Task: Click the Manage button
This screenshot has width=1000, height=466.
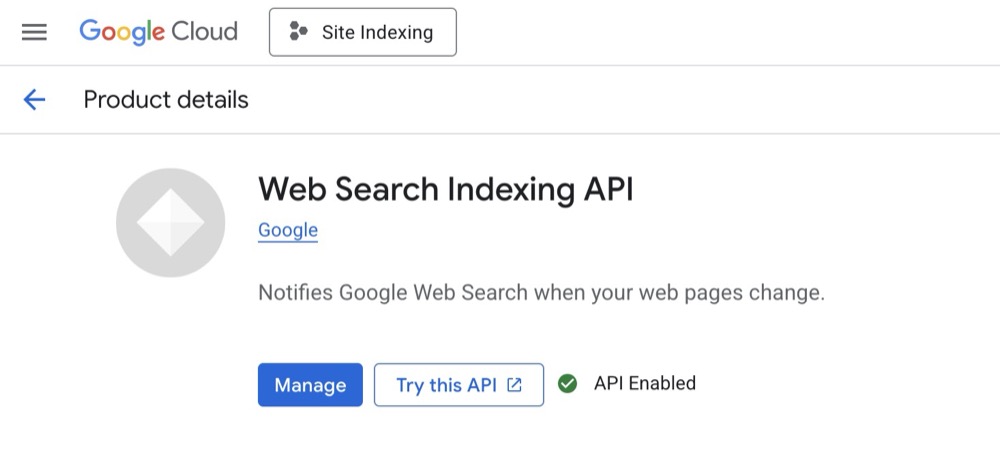Action: coord(310,385)
